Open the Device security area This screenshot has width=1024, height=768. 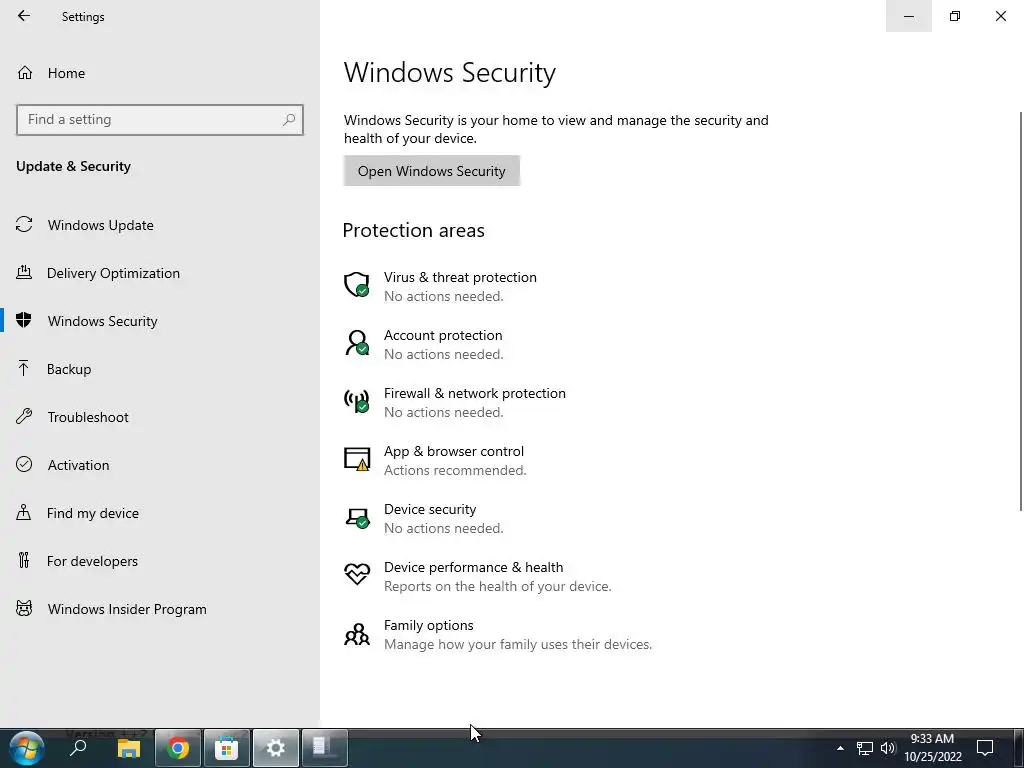tap(430, 509)
